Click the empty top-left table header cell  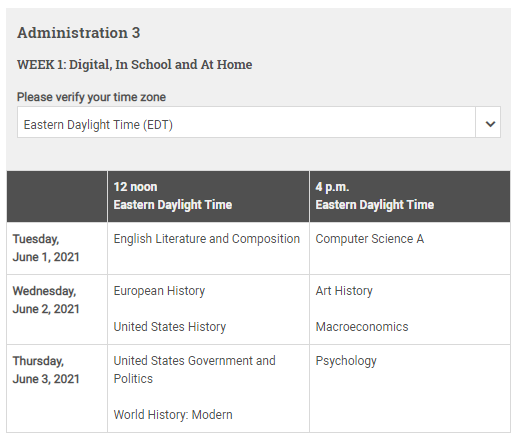click(x=57, y=196)
